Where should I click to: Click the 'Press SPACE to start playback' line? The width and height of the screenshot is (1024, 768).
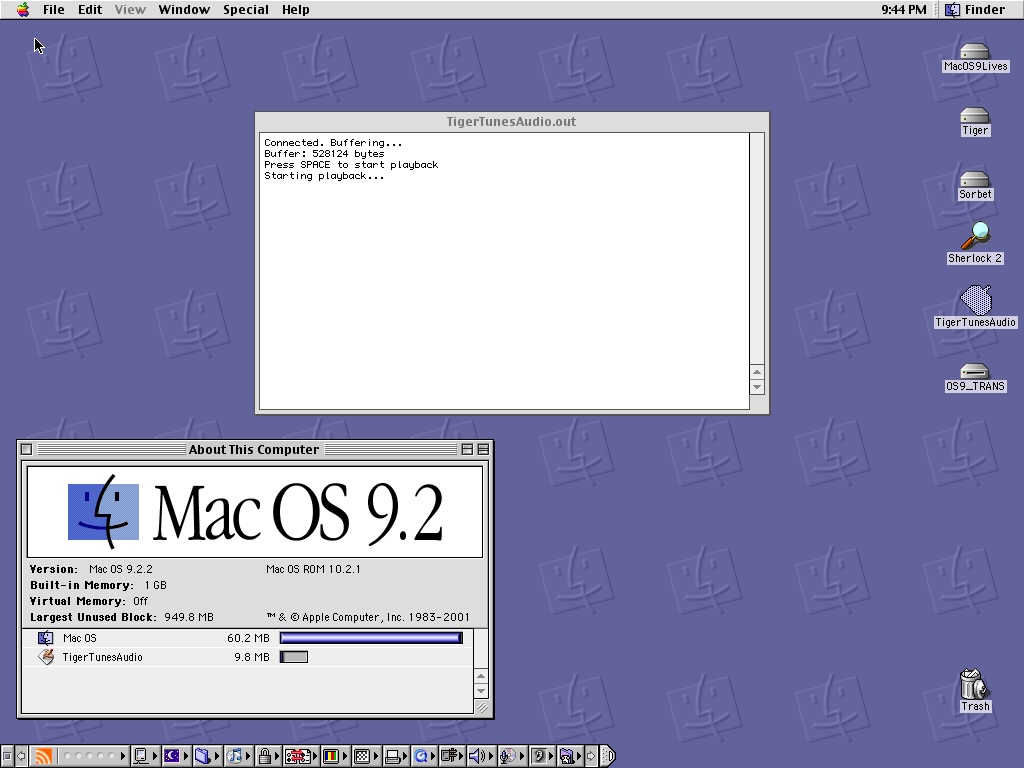351,165
